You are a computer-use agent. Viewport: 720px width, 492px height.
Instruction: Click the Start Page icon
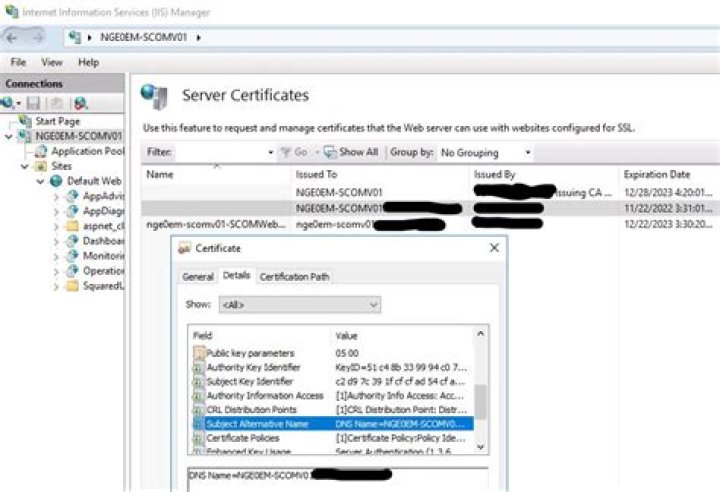coord(25,121)
